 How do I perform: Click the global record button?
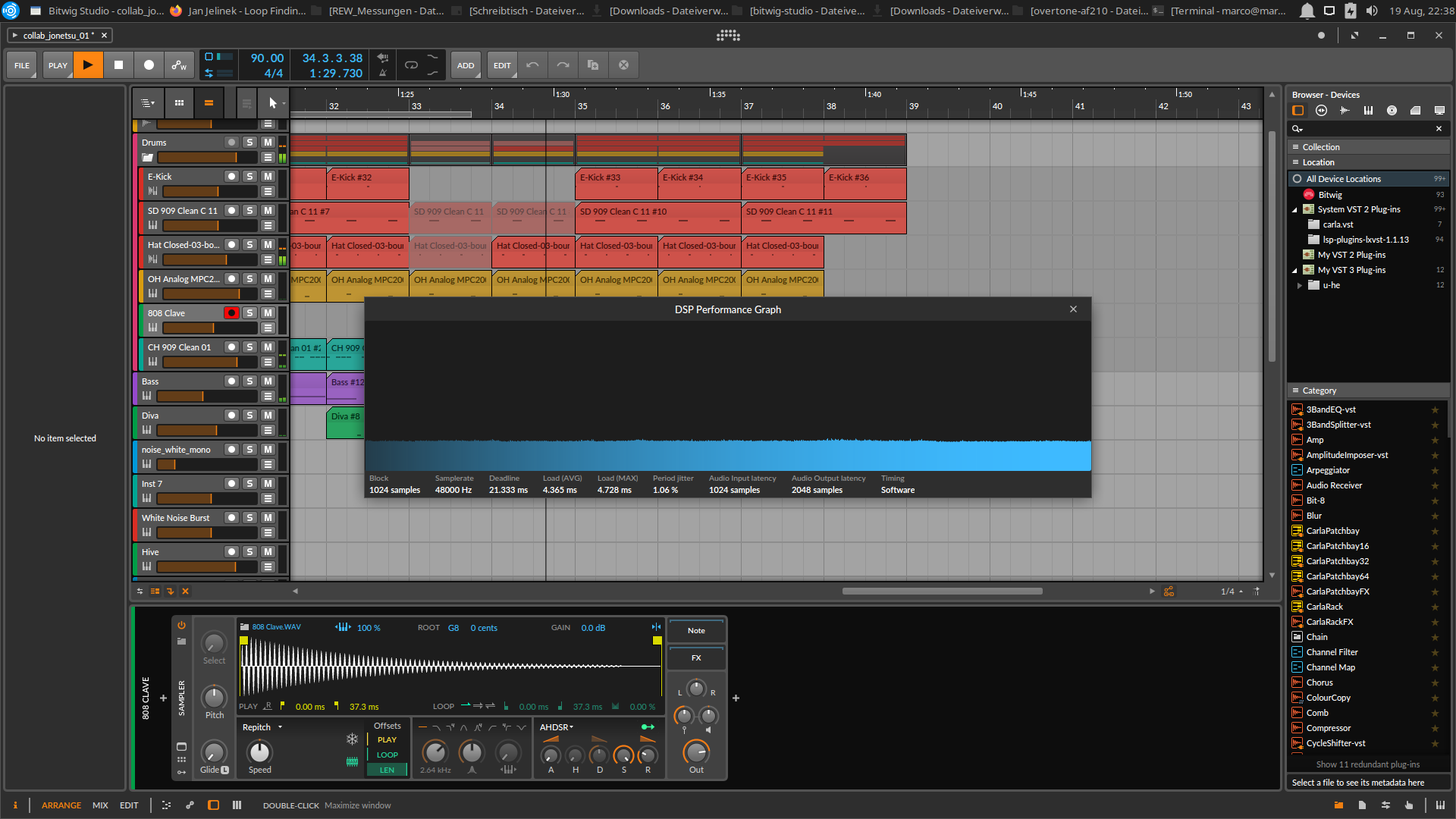point(149,65)
